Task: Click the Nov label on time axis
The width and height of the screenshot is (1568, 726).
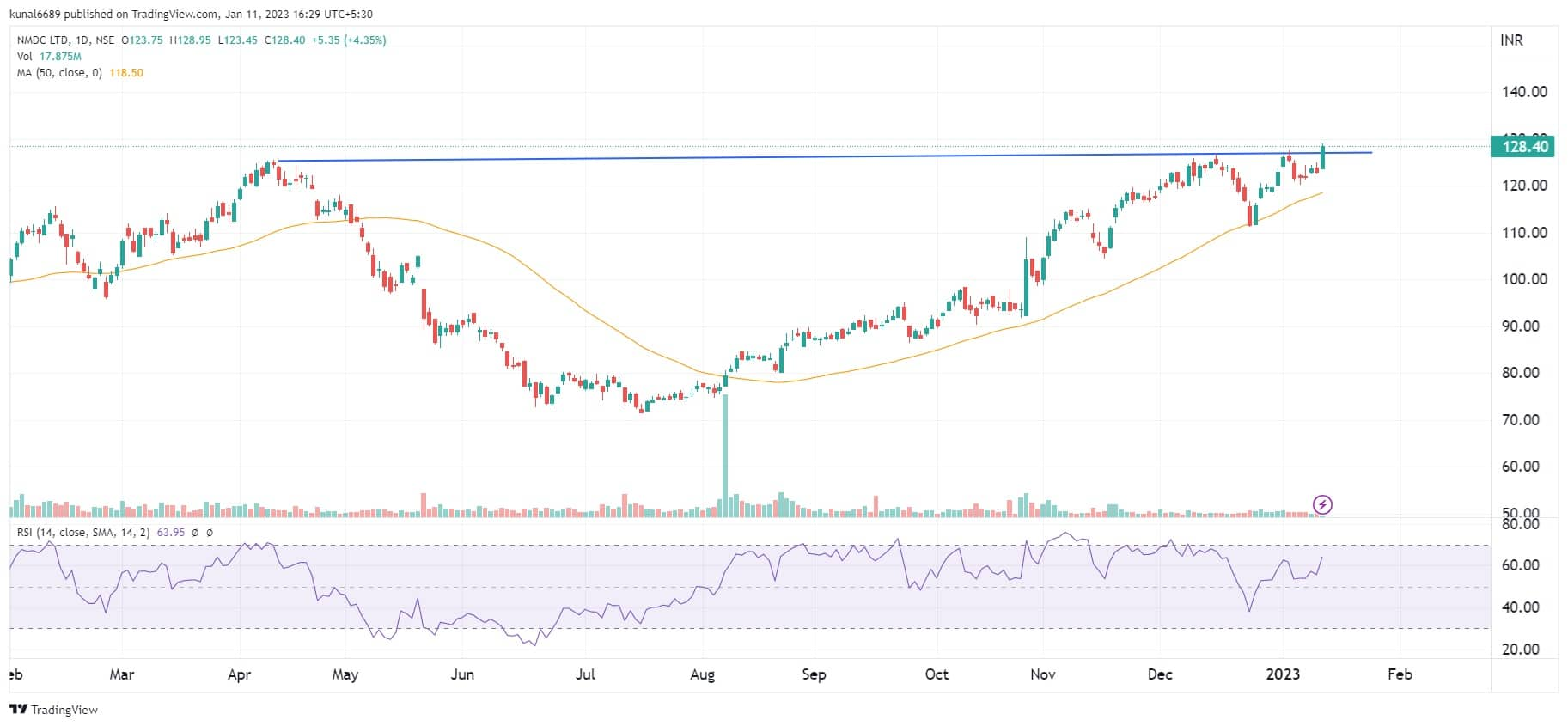Action: click(1043, 674)
